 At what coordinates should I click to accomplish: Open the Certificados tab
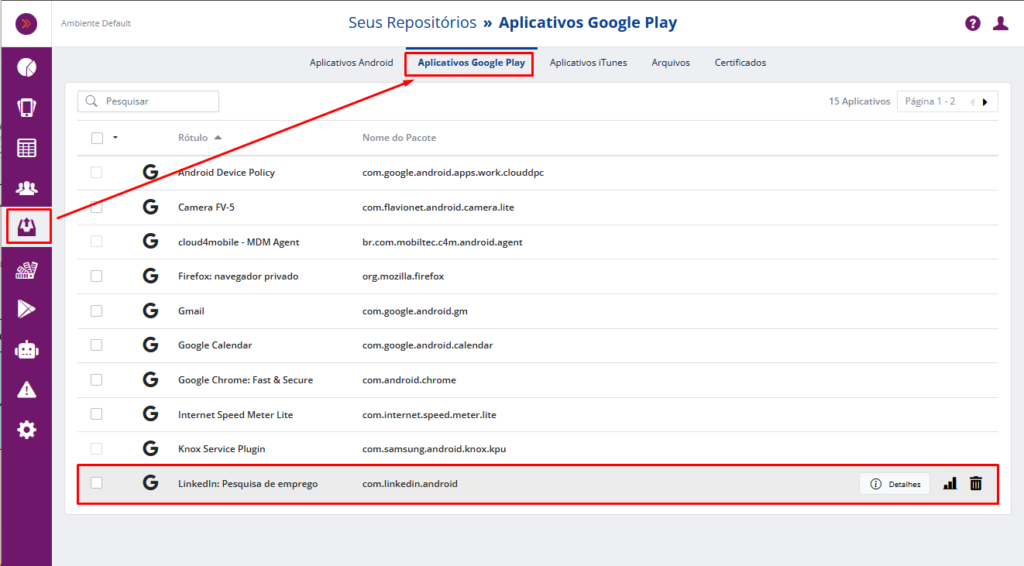coord(740,63)
